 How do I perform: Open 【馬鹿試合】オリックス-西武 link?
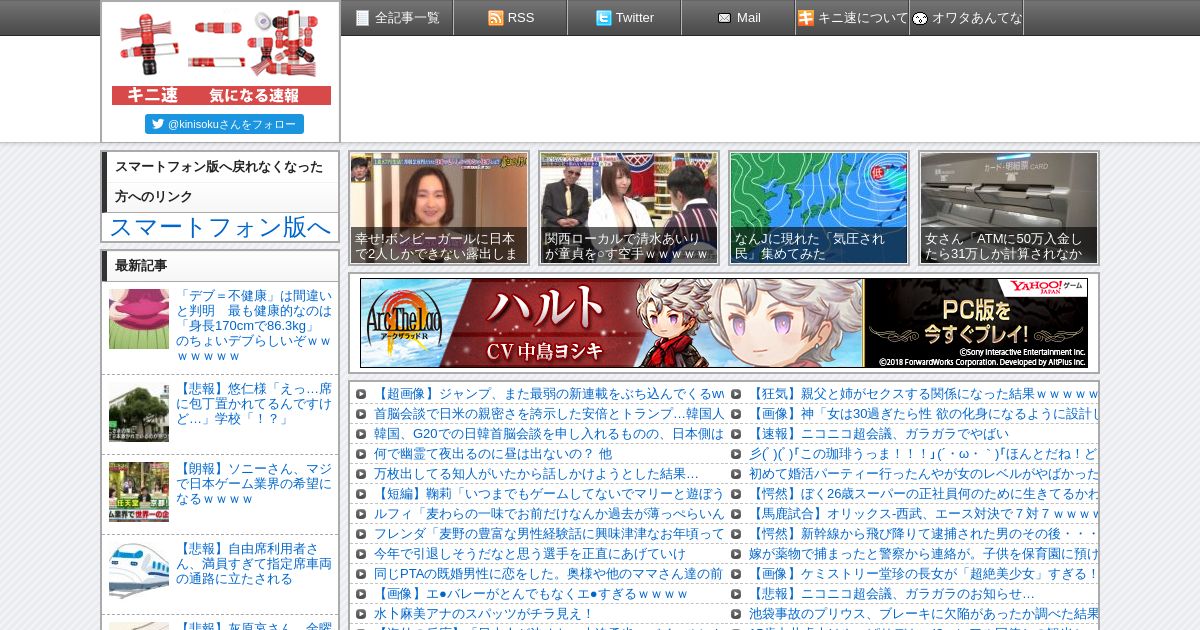click(924, 514)
